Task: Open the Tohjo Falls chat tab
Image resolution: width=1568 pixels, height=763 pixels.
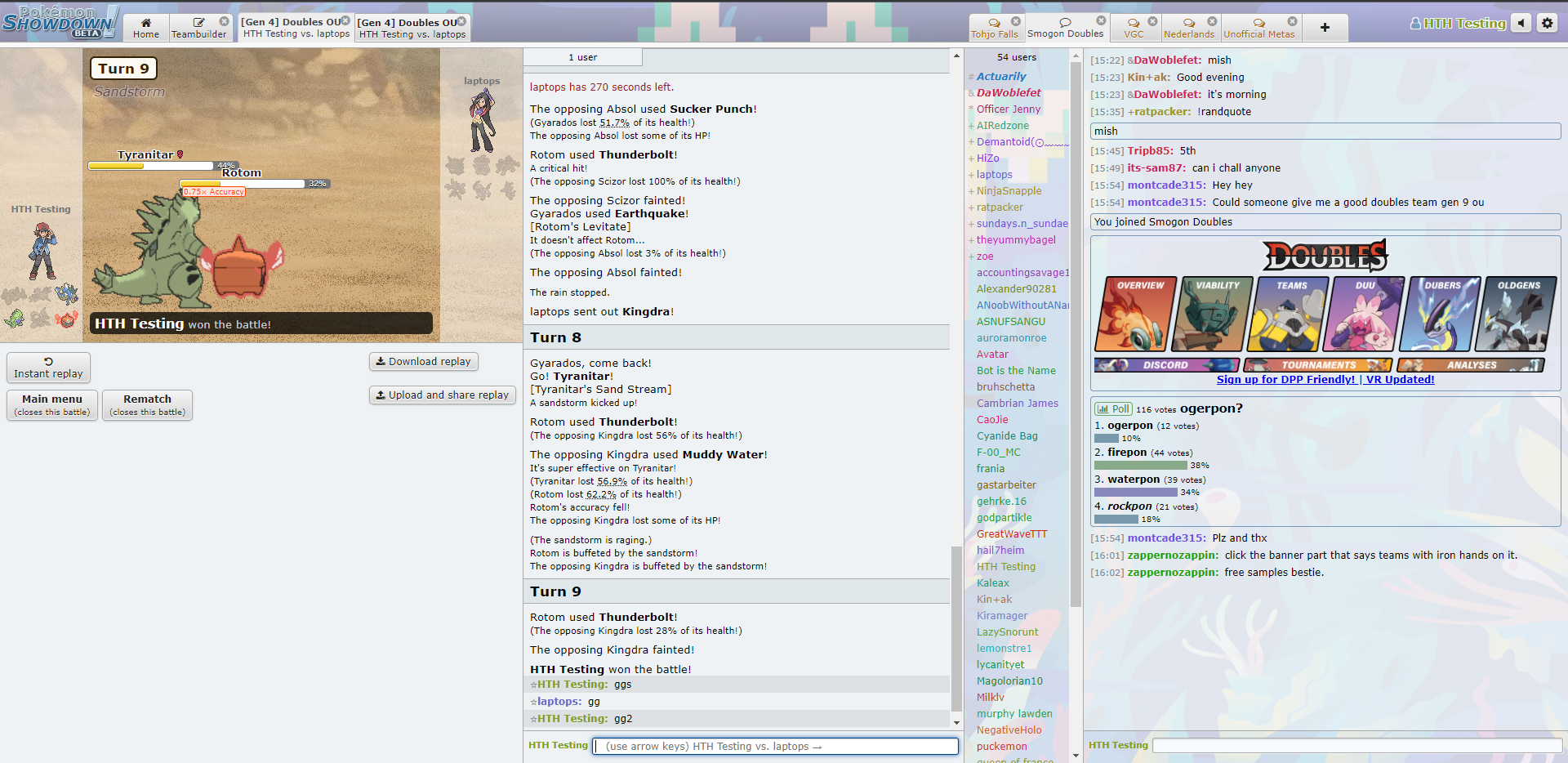Action: pos(994,28)
